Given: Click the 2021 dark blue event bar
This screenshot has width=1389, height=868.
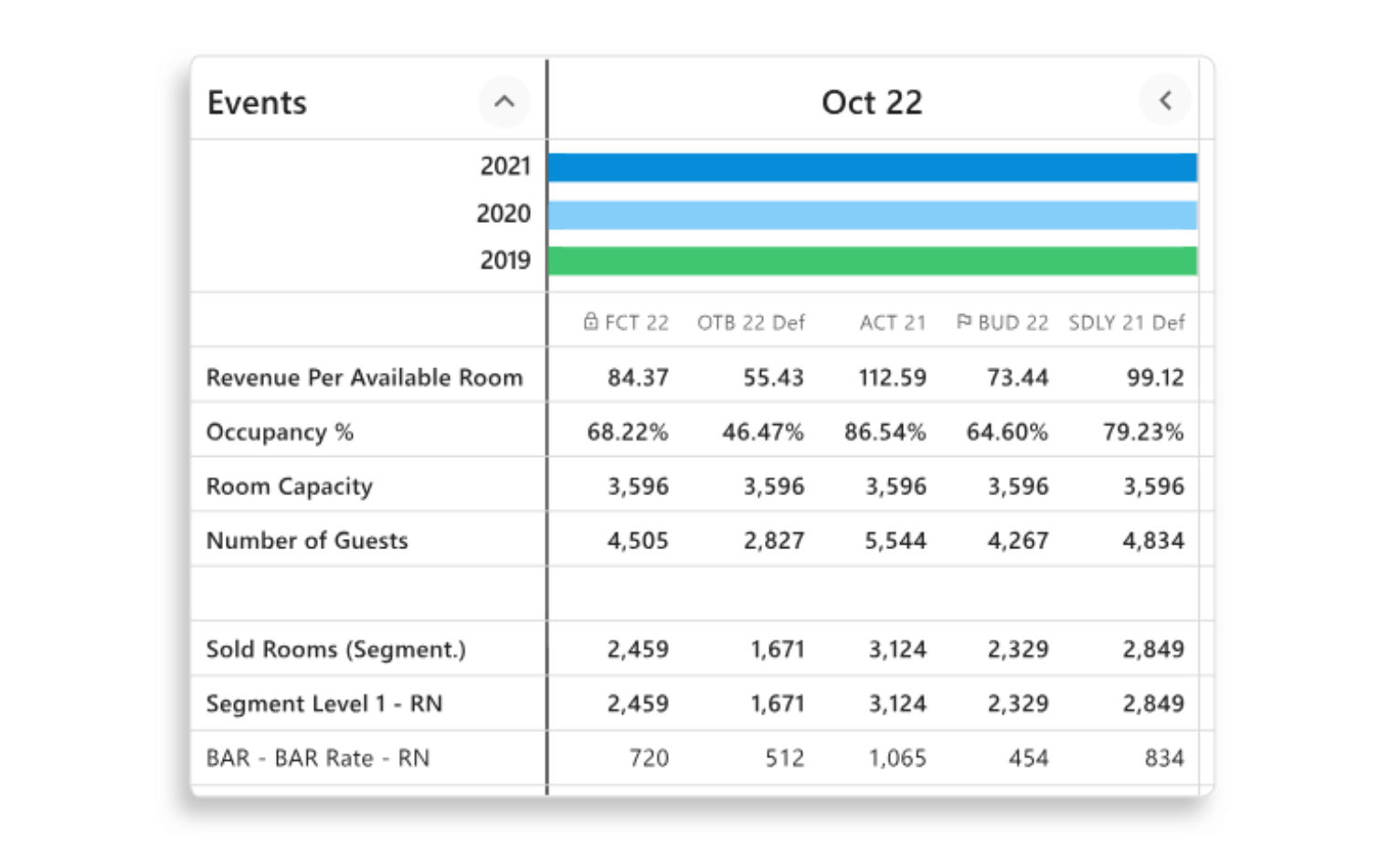Looking at the screenshot, I should point(872,167).
